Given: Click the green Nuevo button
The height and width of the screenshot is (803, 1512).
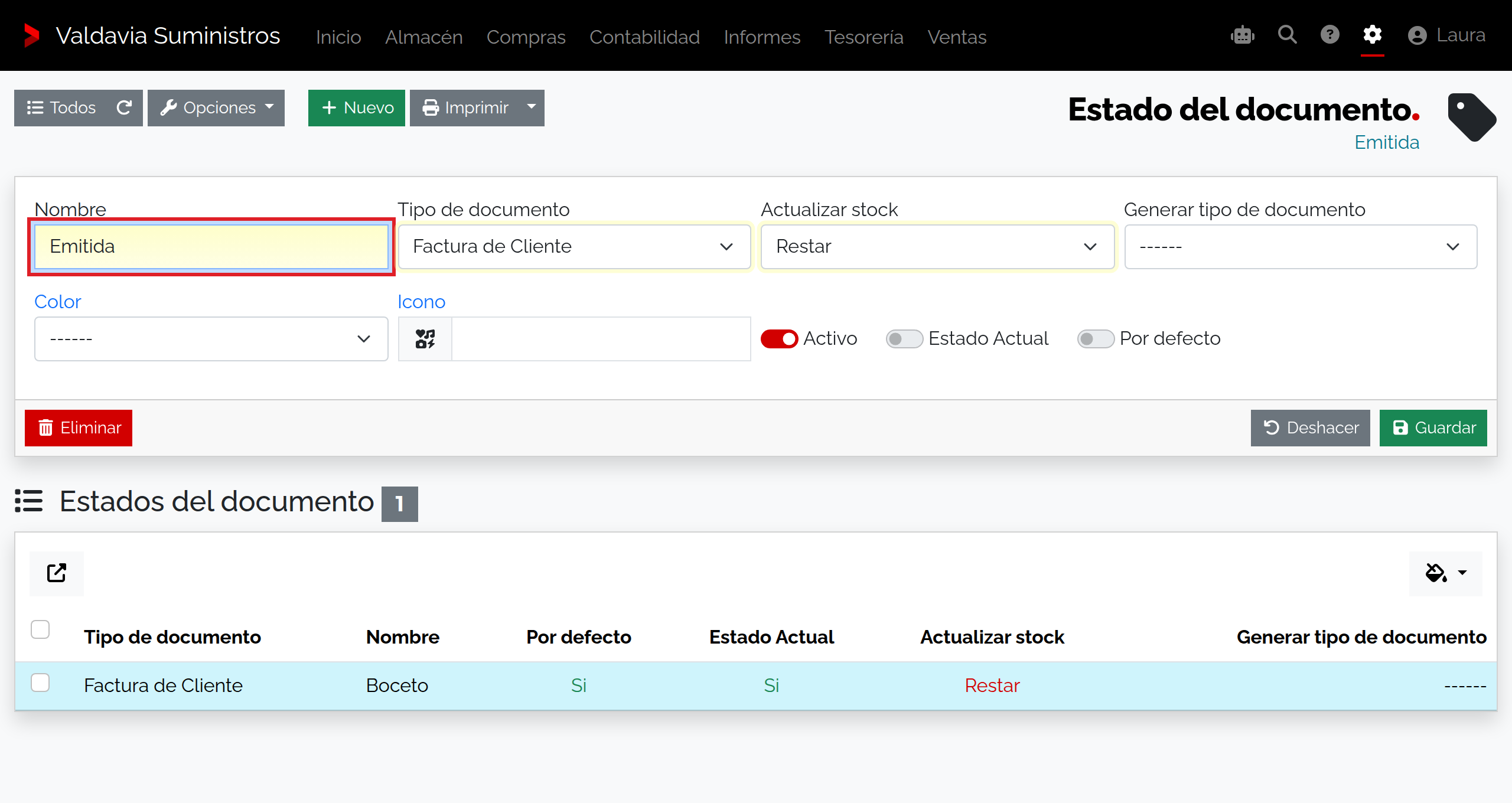Looking at the screenshot, I should coord(357,107).
